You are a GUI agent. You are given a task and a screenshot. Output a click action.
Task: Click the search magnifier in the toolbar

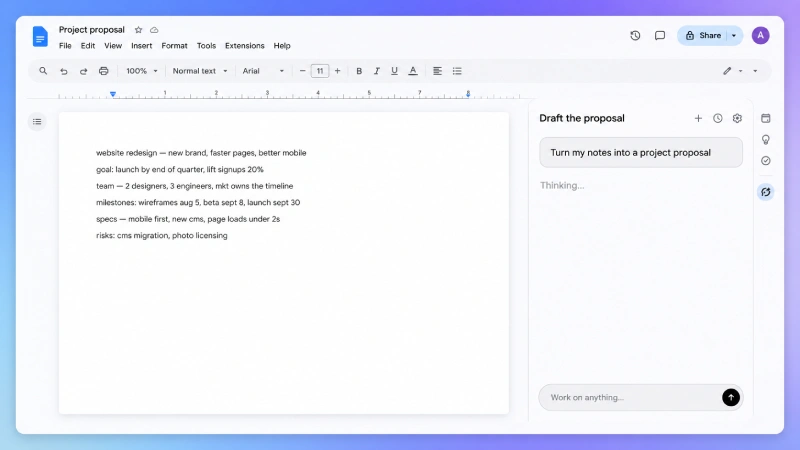(x=43, y=71)
